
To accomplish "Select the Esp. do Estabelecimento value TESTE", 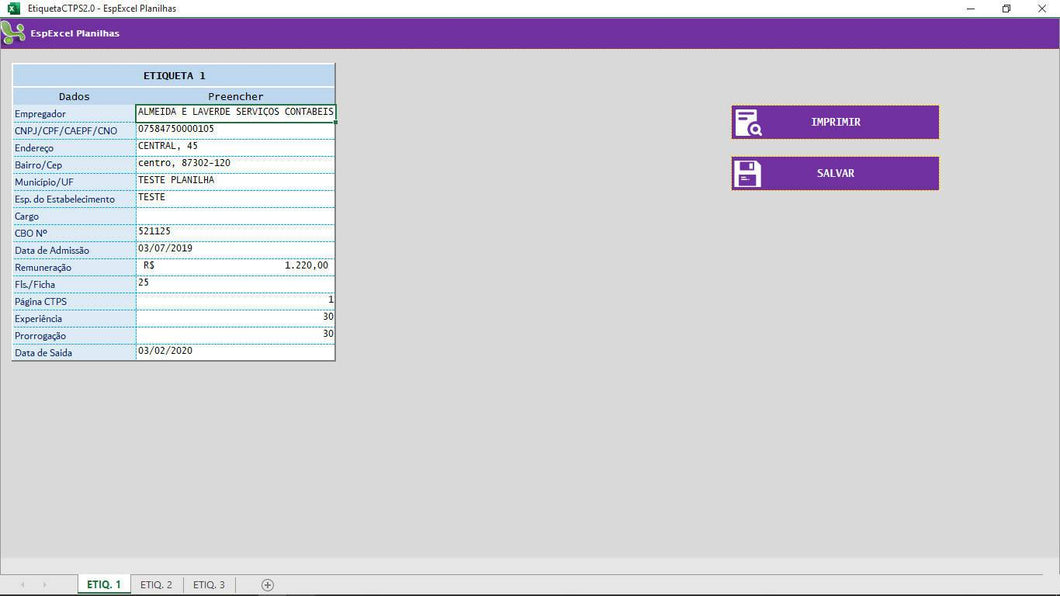I will pyautogui.click(x=235, y=199).
